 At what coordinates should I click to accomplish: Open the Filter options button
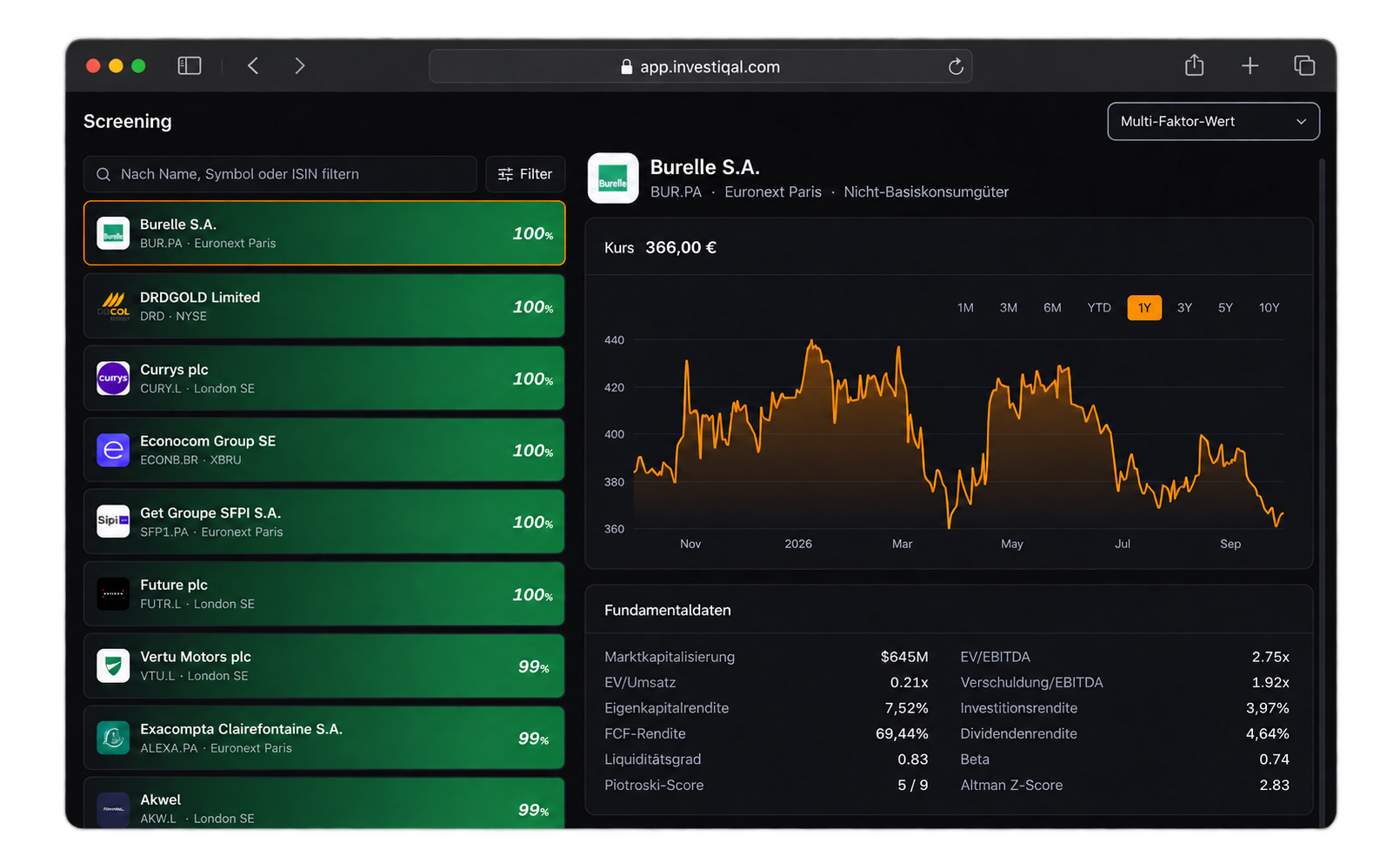(x=525, y=174)
